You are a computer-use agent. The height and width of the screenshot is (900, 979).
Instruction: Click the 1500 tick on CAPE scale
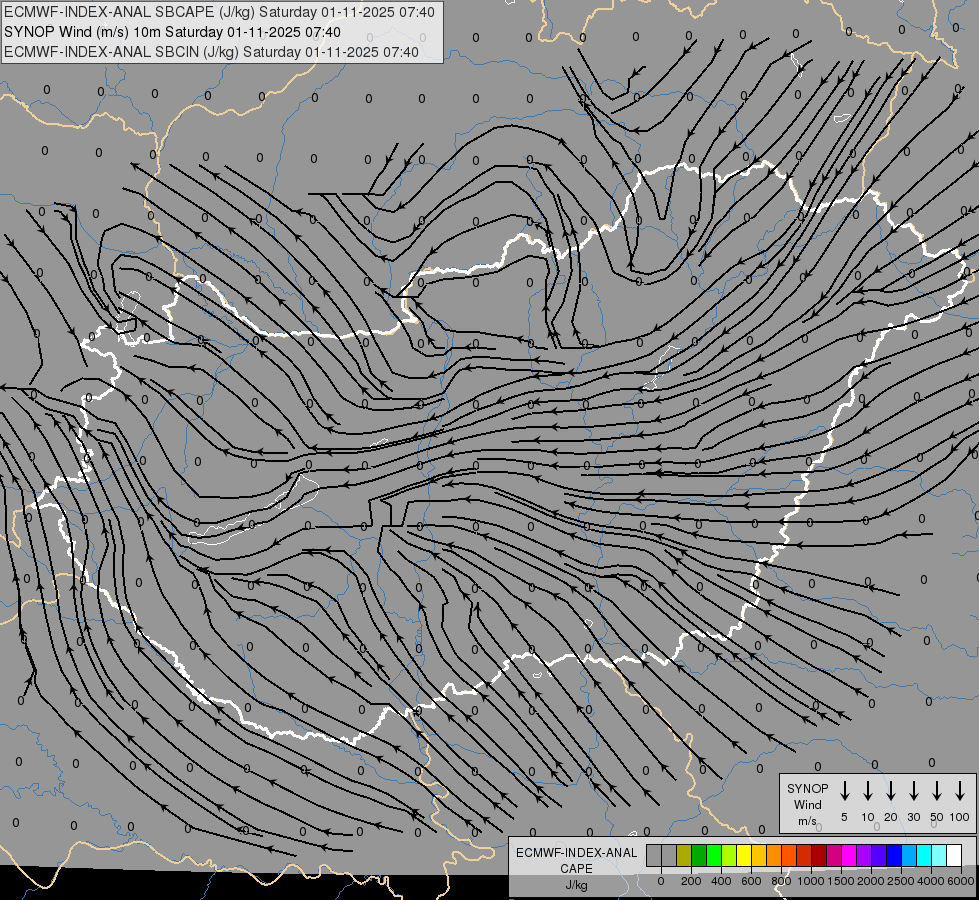point(841,881)
